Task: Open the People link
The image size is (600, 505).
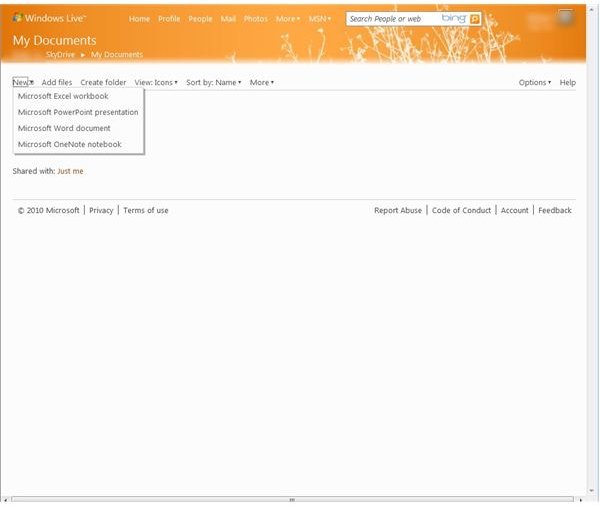Action: [200, 19]
